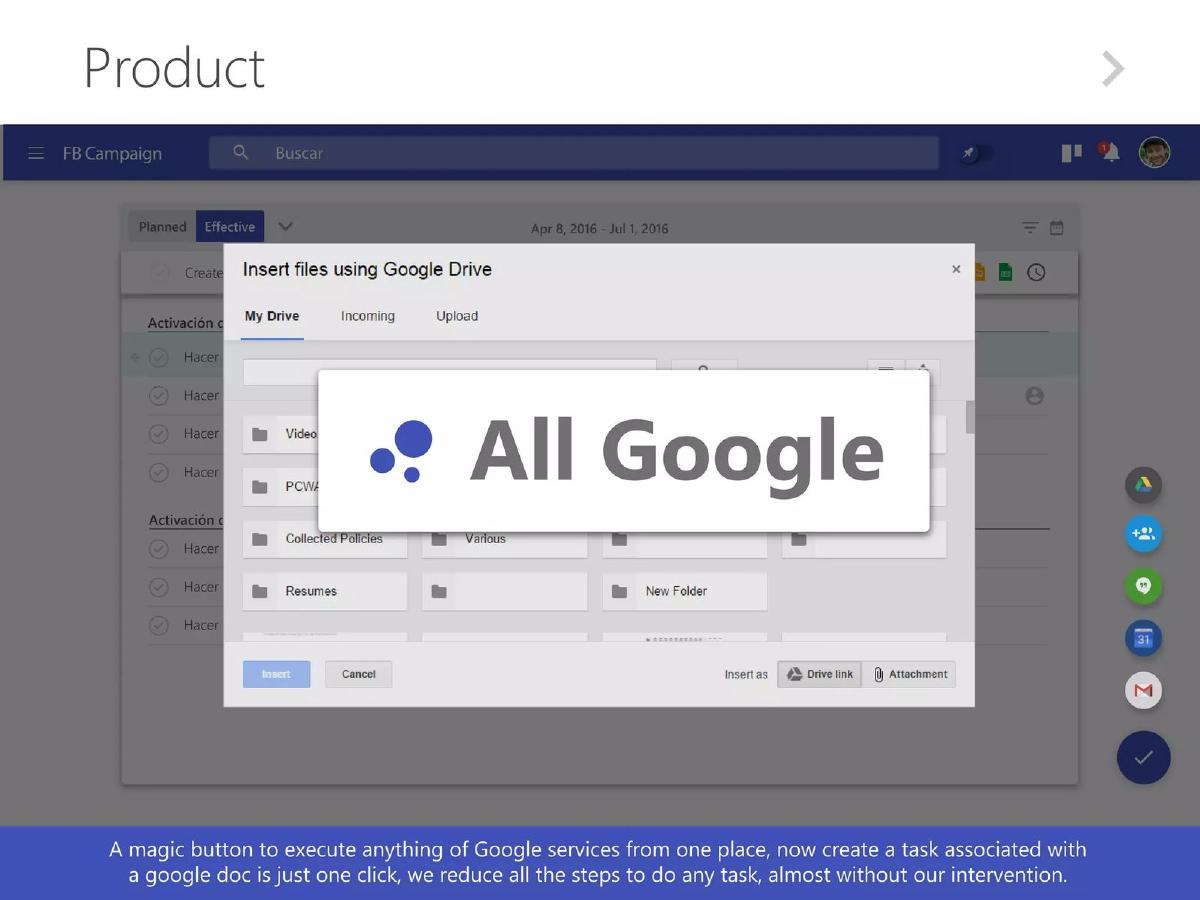
Task: Click the notifications bell icon
Action: click(x=1110, y=152)
